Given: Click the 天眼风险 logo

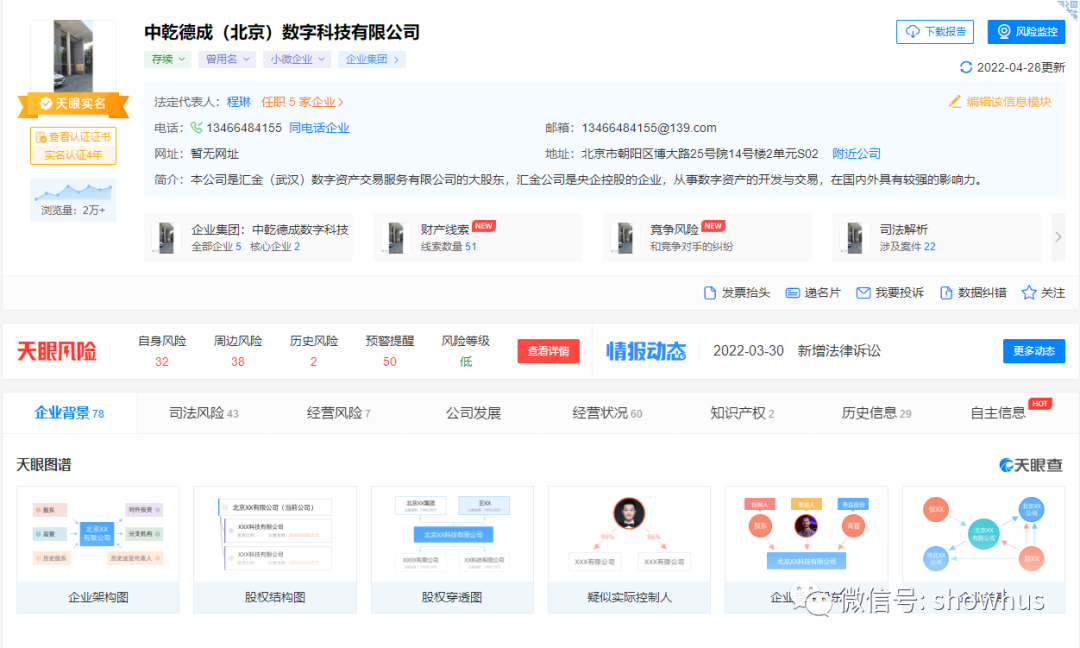Looking at the screenshot, I should 56,351.
